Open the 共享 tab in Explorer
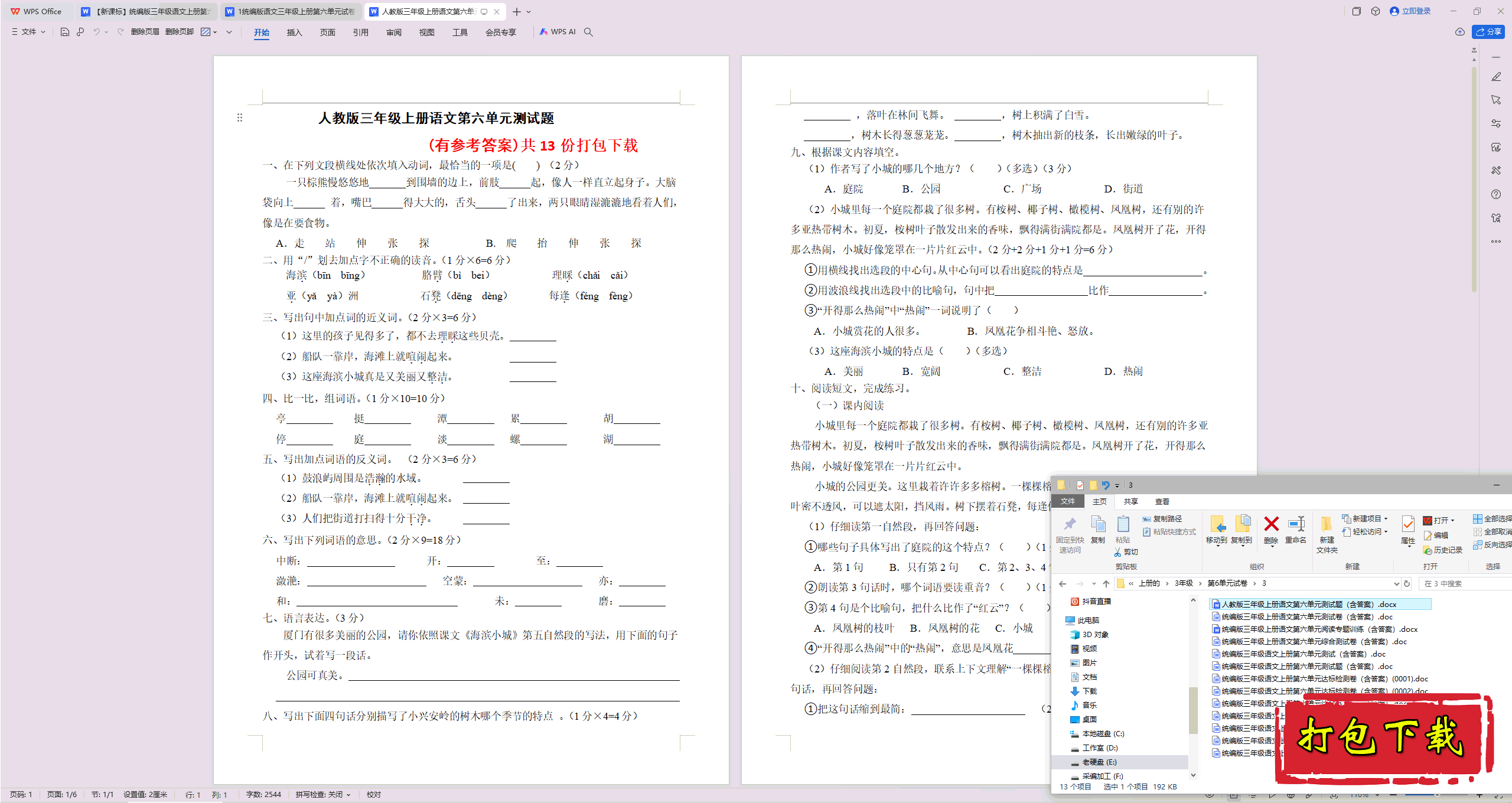Screen dimensions: 1512x803 [x=1130, y=501]
